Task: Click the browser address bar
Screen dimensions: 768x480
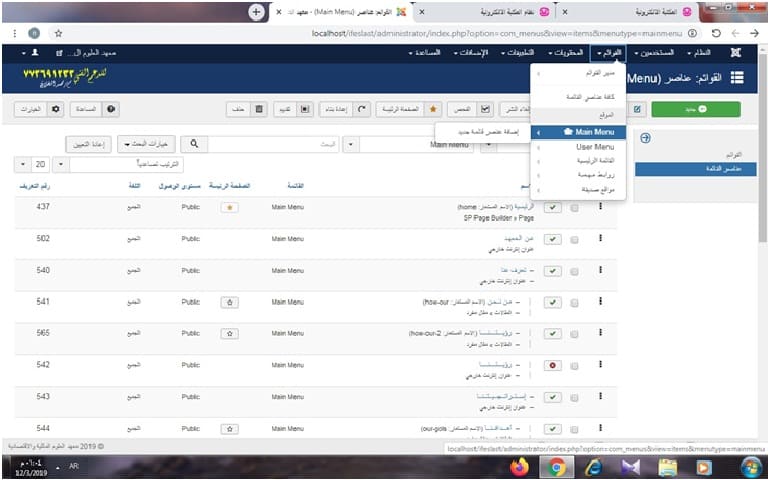Action: click(x=497, y=33)
